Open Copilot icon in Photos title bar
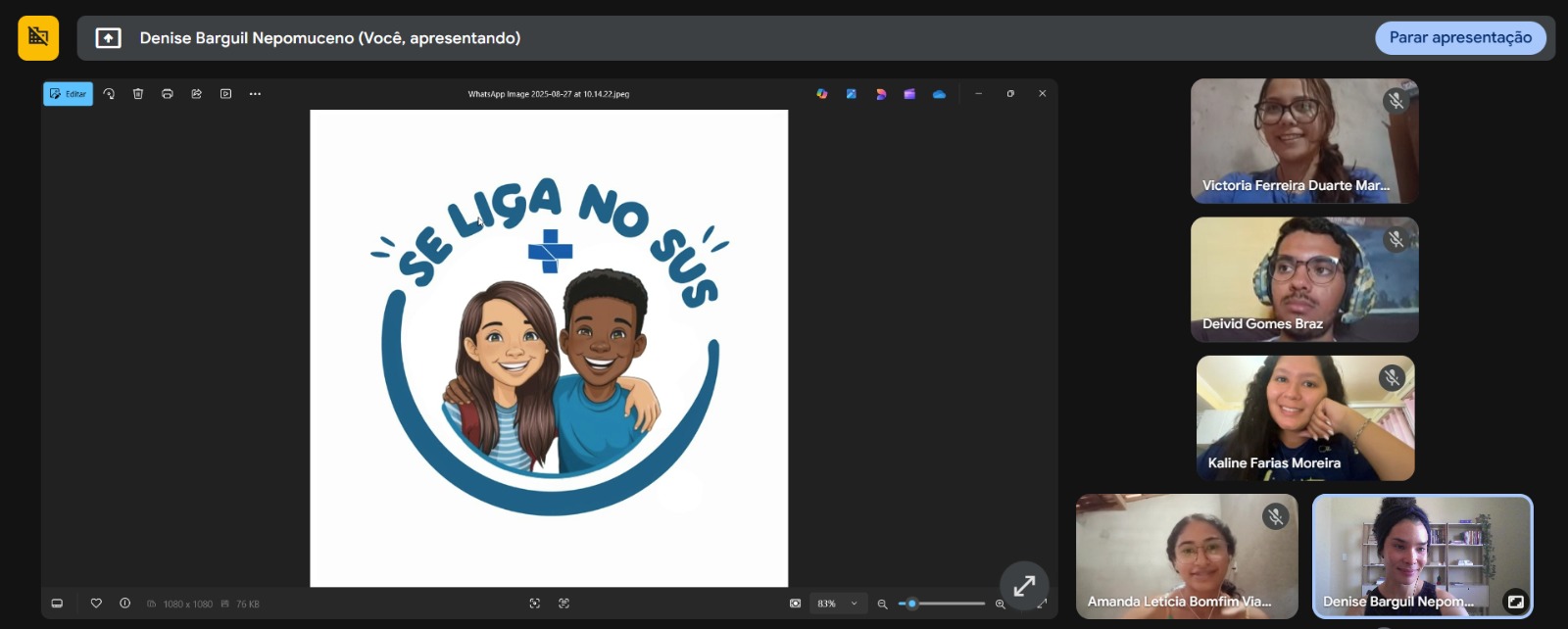 (x=822, y=94)
